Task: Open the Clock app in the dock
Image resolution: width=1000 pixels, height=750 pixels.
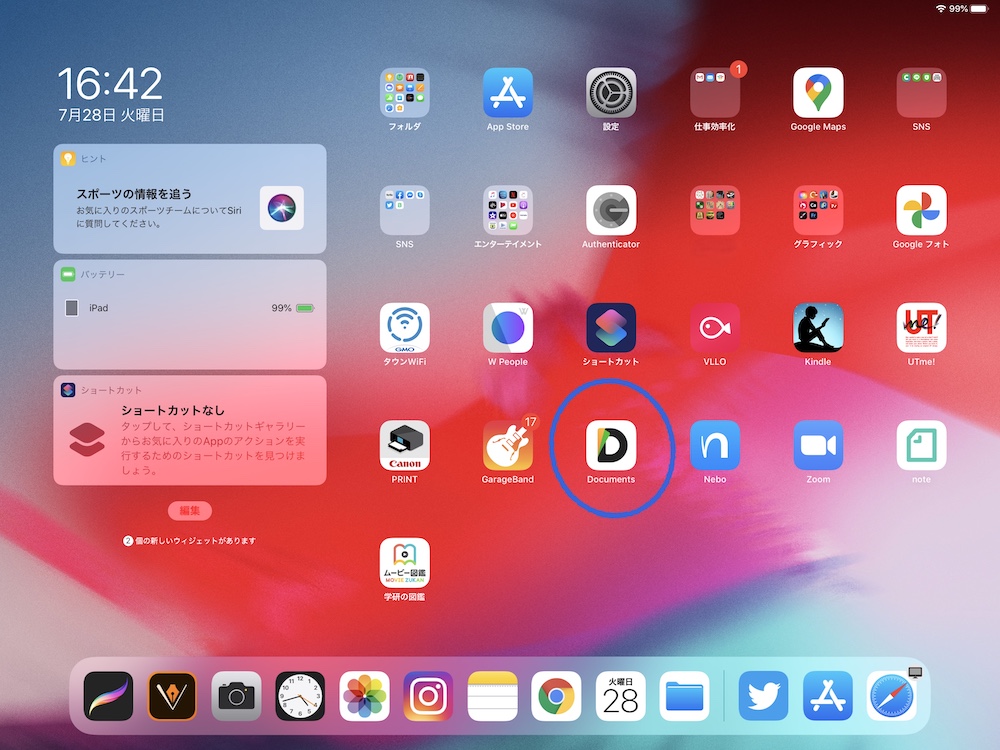Action: (x=300, y=696)
